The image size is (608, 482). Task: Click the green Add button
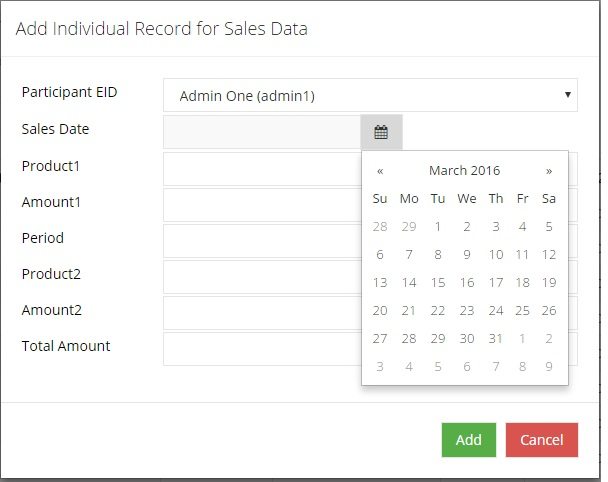pos(468,440)
